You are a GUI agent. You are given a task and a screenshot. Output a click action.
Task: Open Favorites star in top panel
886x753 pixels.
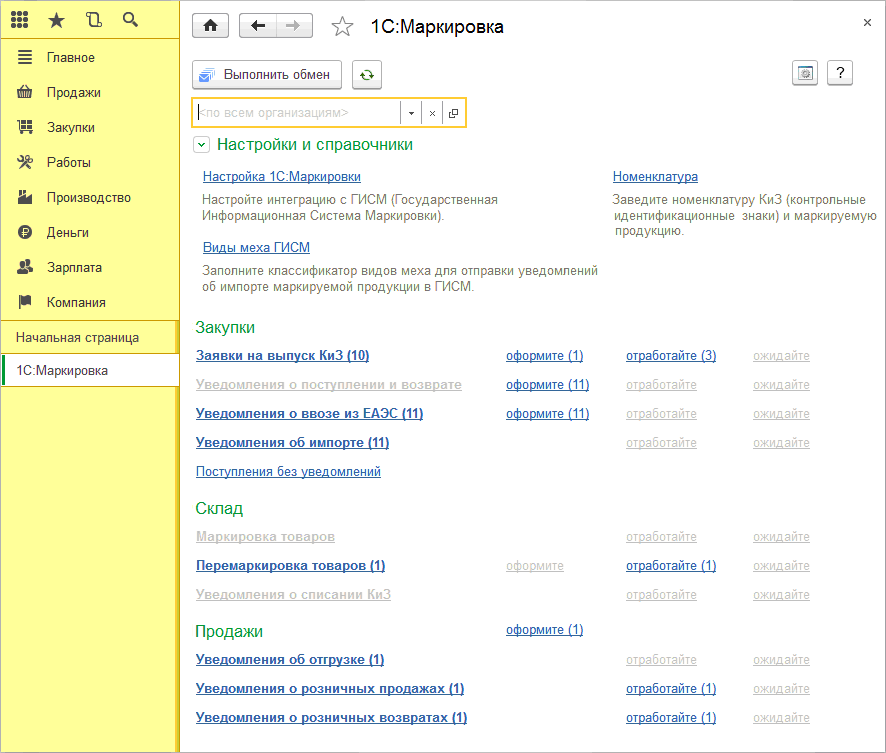[x=57, y=20]
